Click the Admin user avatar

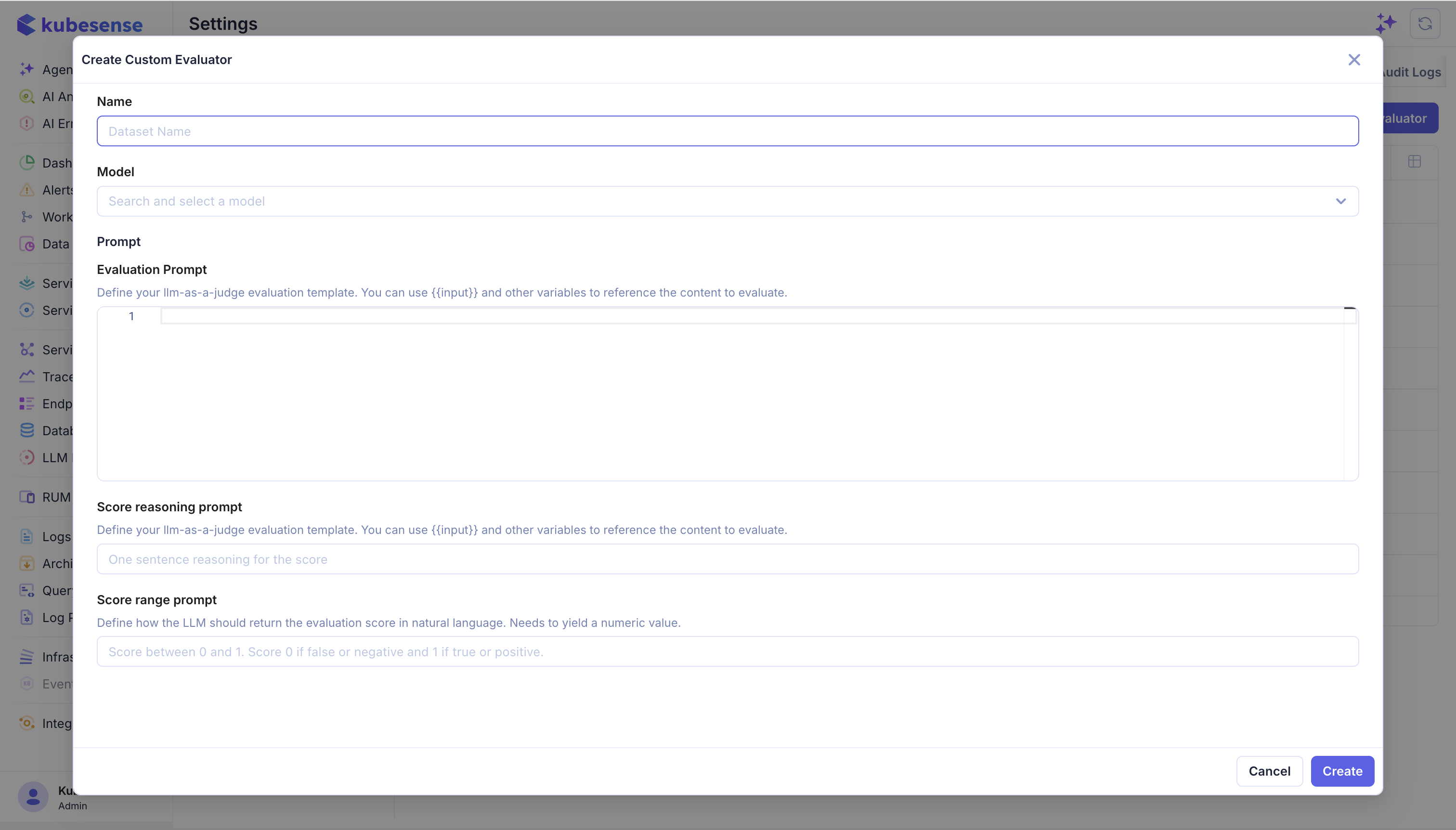pos(33,796)
